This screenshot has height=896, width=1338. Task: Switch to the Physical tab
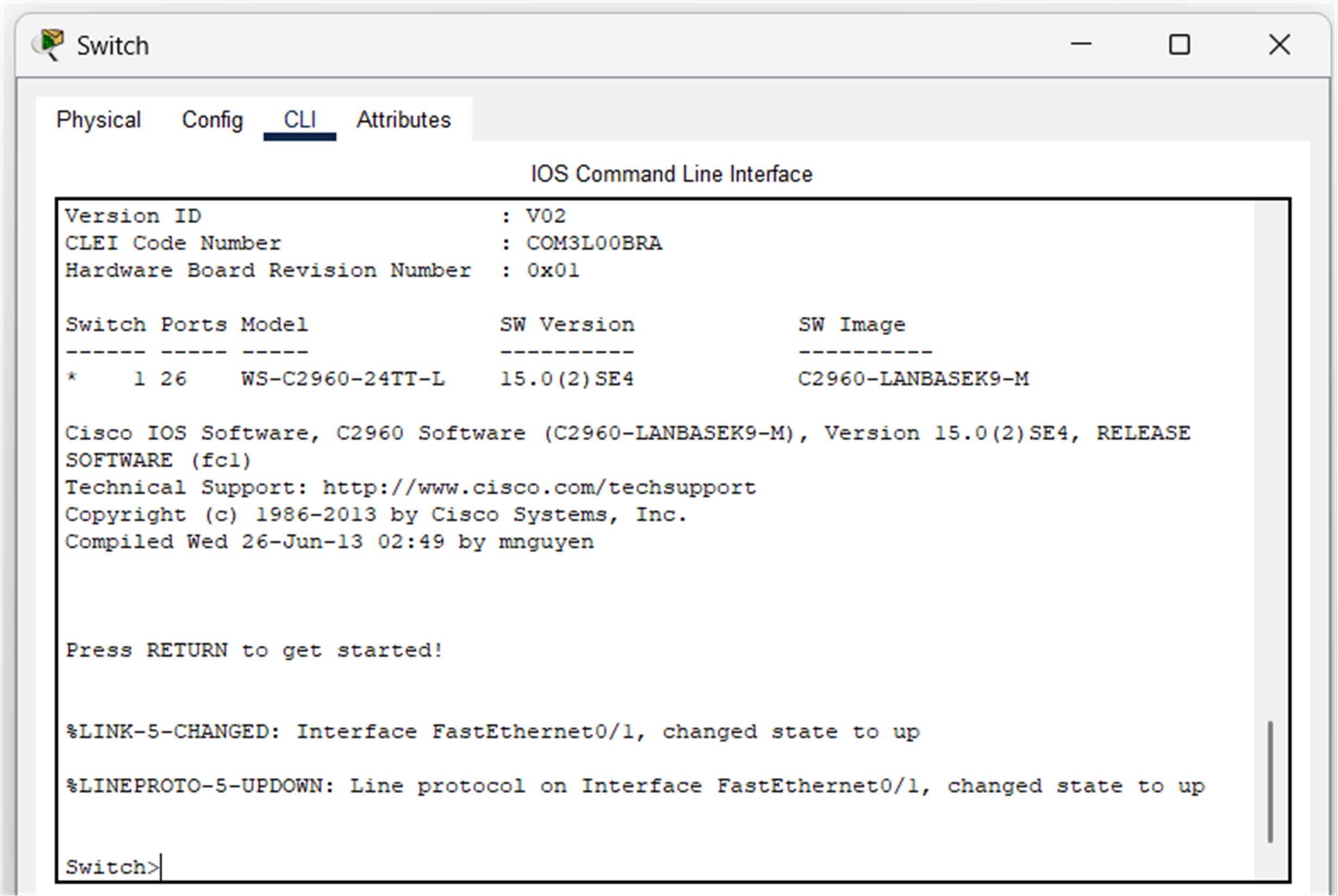click(x=98, y=119)
